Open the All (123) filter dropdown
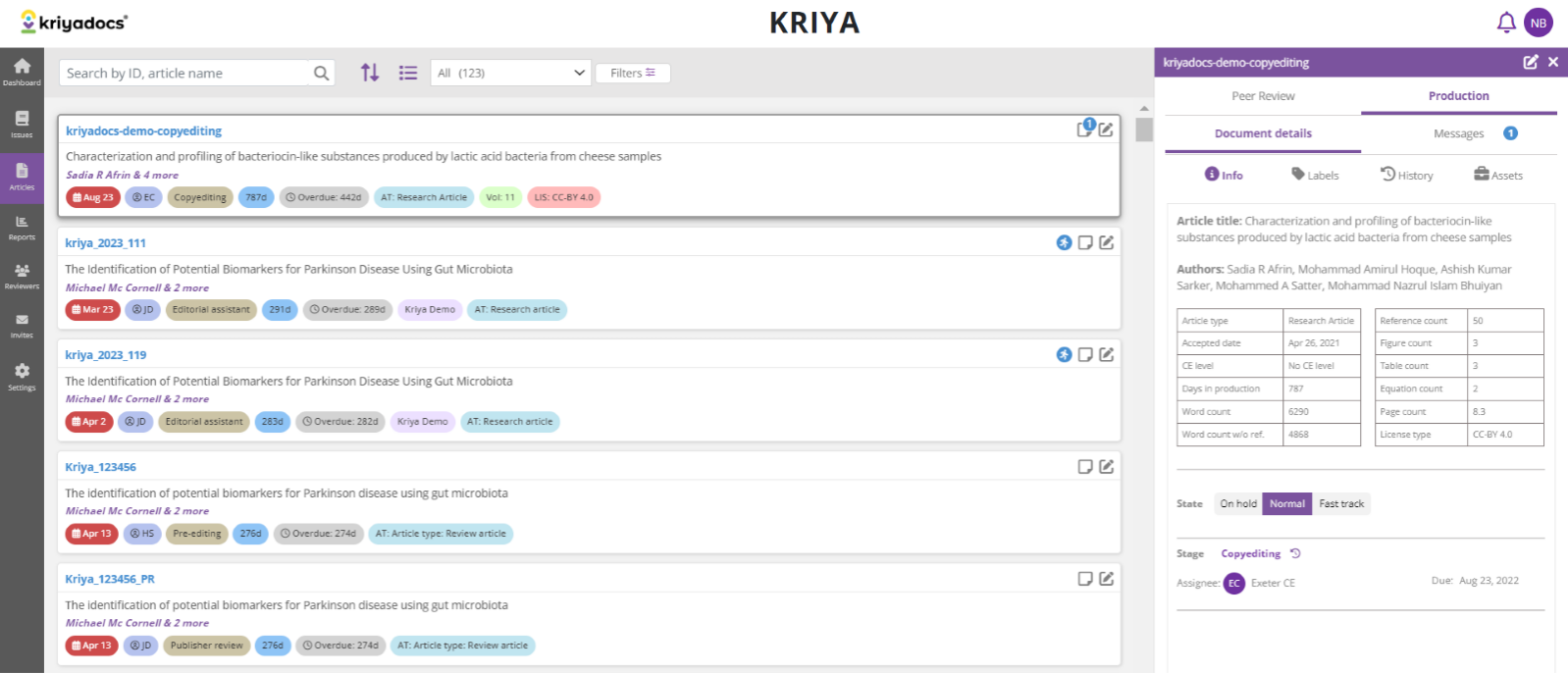The image size is (1568, 673). click(510, 73)
